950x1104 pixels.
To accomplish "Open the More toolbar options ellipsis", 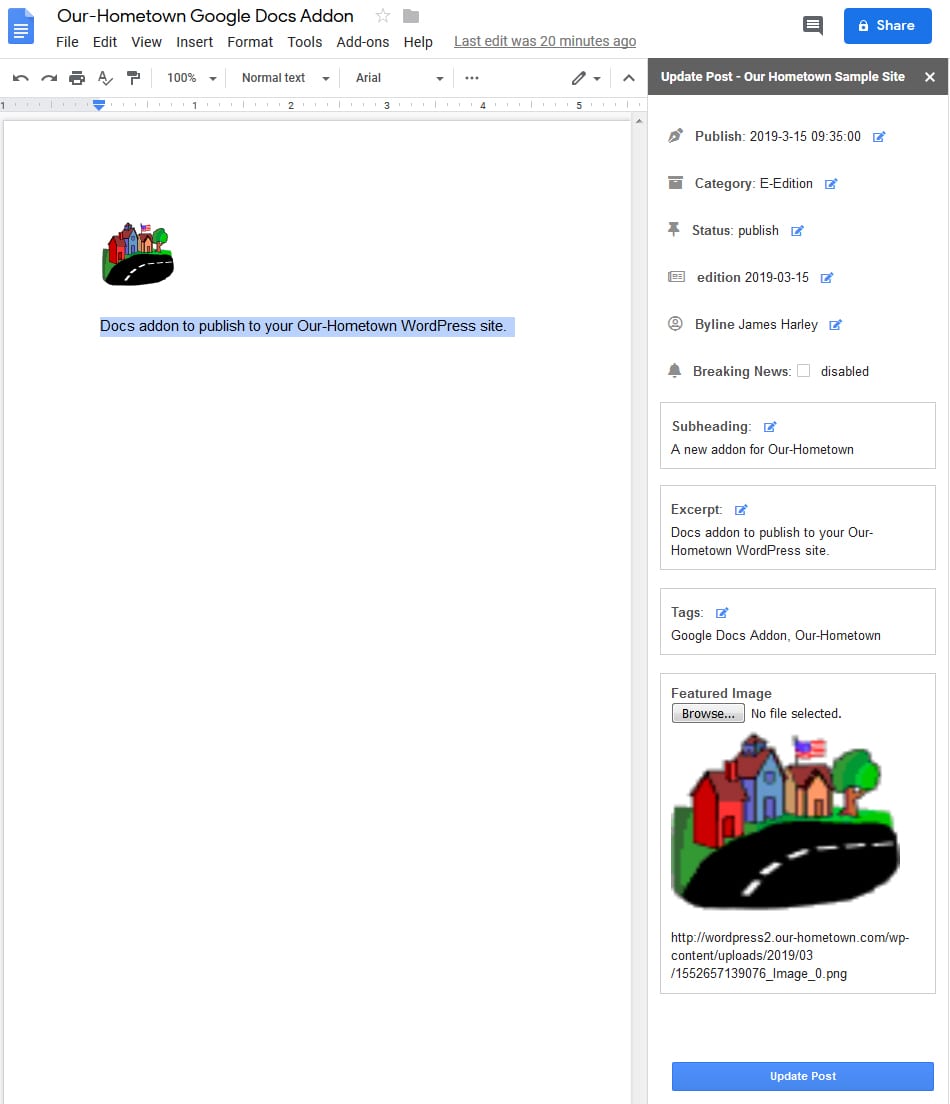I will (x=472, y=78).
